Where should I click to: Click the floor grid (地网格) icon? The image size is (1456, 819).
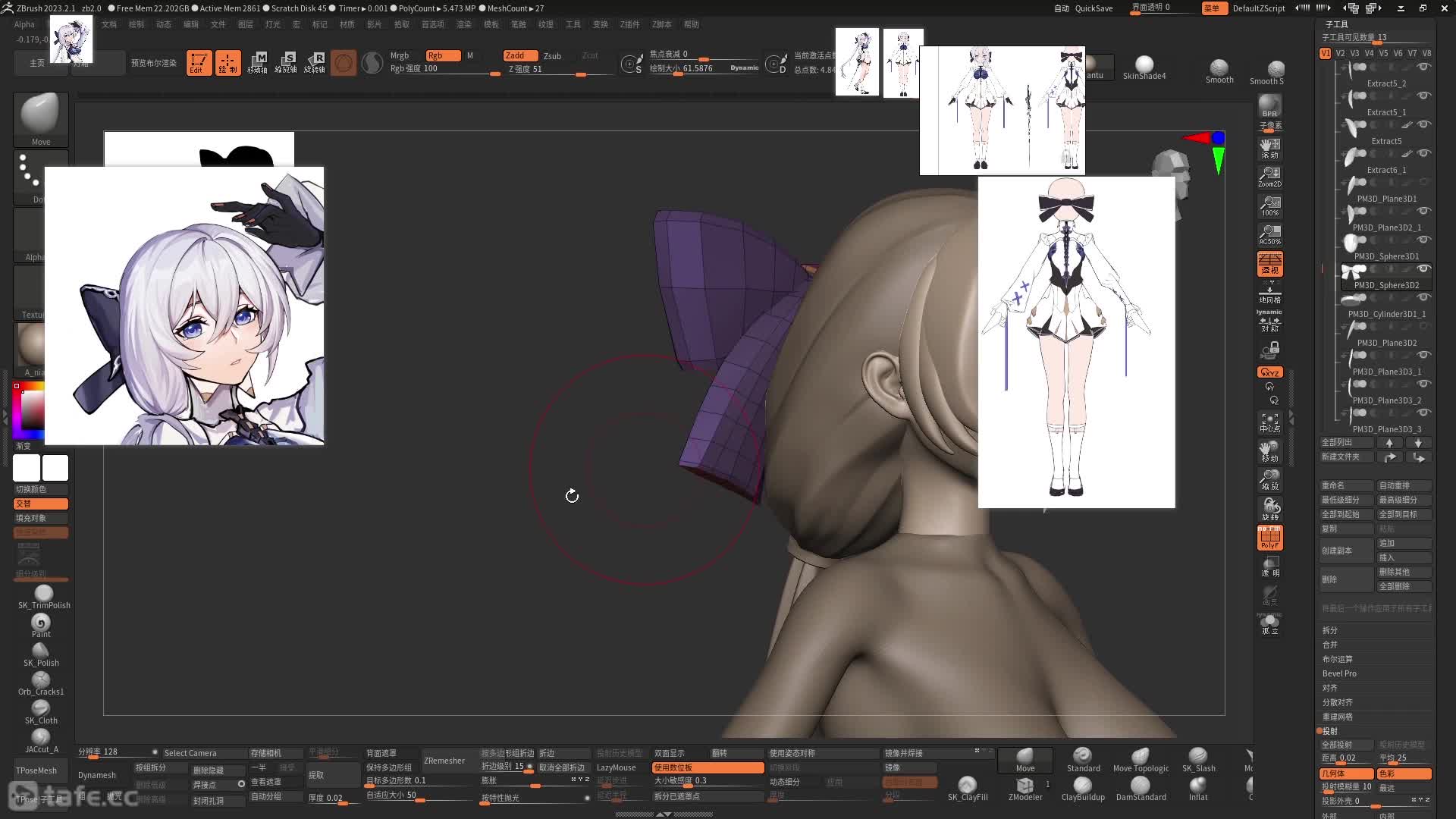click(1269, 293)
